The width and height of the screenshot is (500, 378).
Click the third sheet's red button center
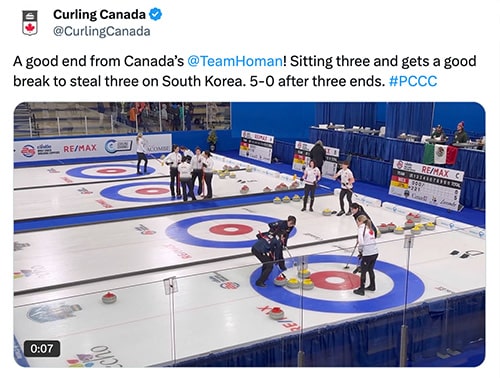[x=231, y=229]
